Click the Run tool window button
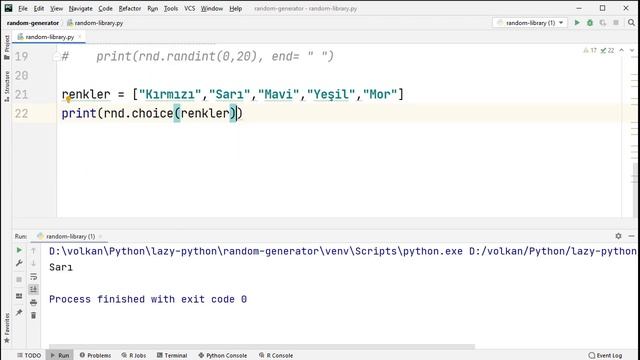Screen dimensions: 640x360 tap(60, 355)
